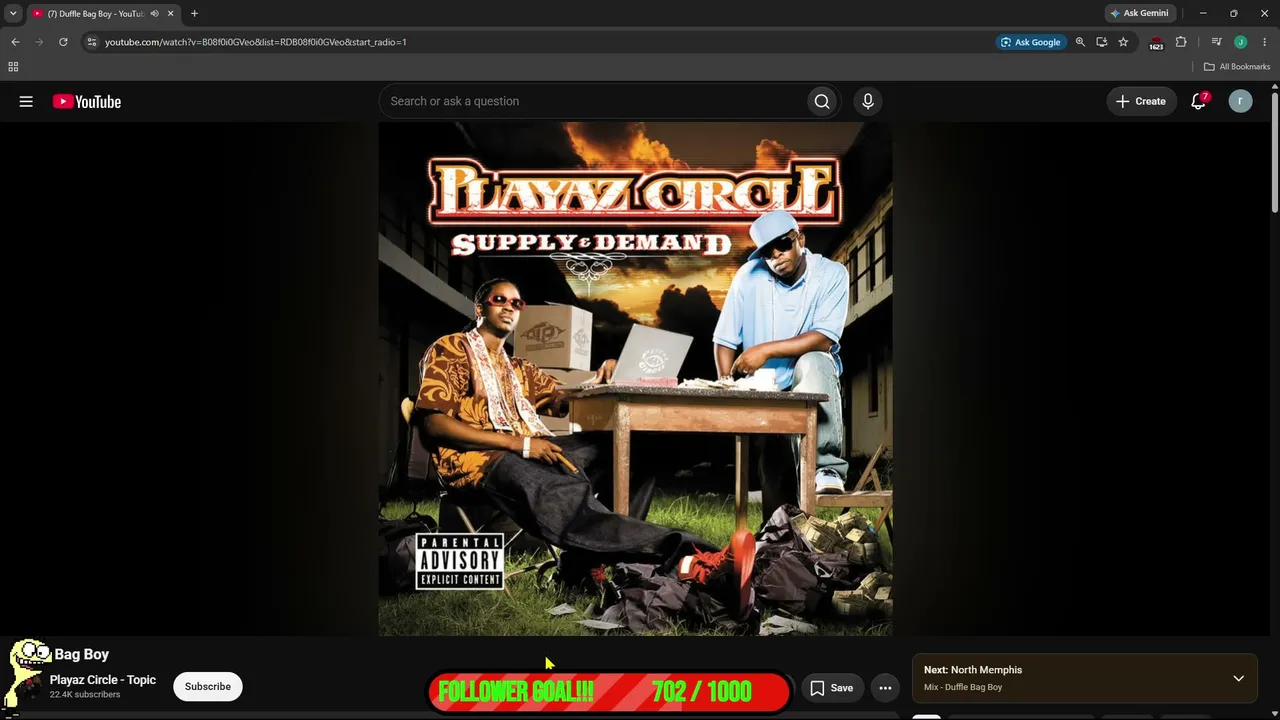
Task: Open a new browser tab
Action: (194, 14)
